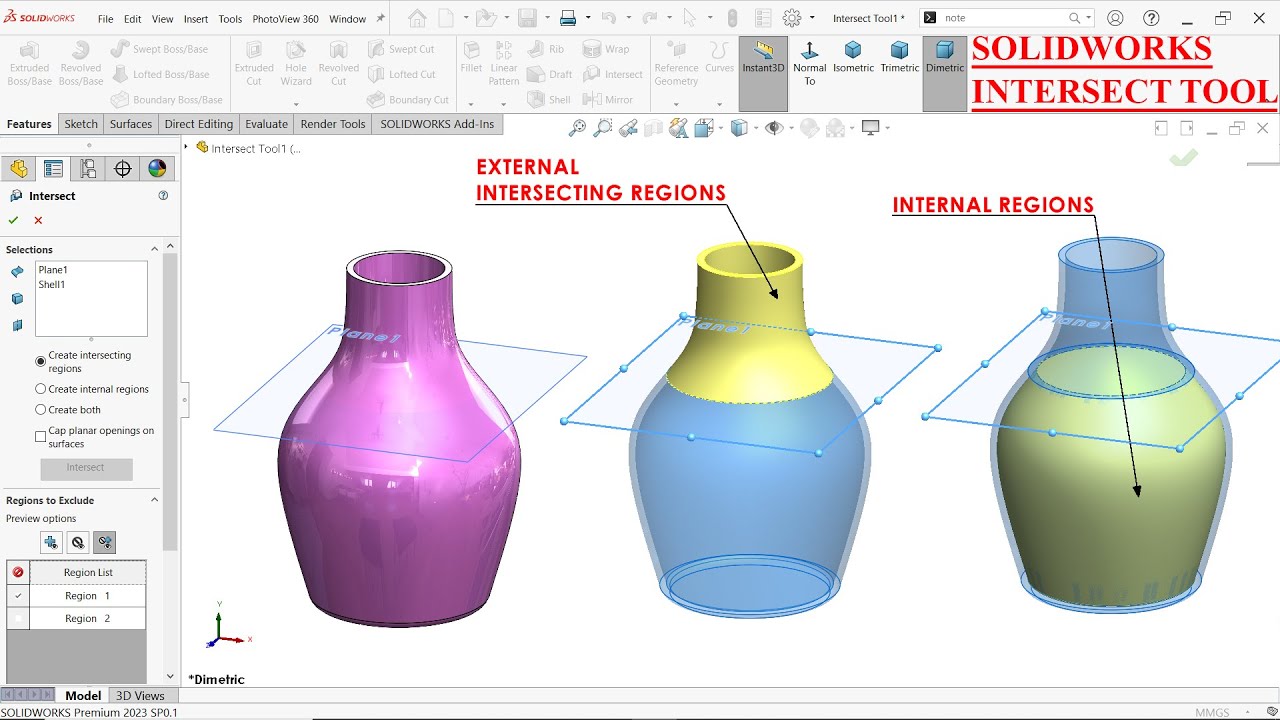Click the Previous View icon
This screenshot has width=1280, height=720.
click(628, 128)
